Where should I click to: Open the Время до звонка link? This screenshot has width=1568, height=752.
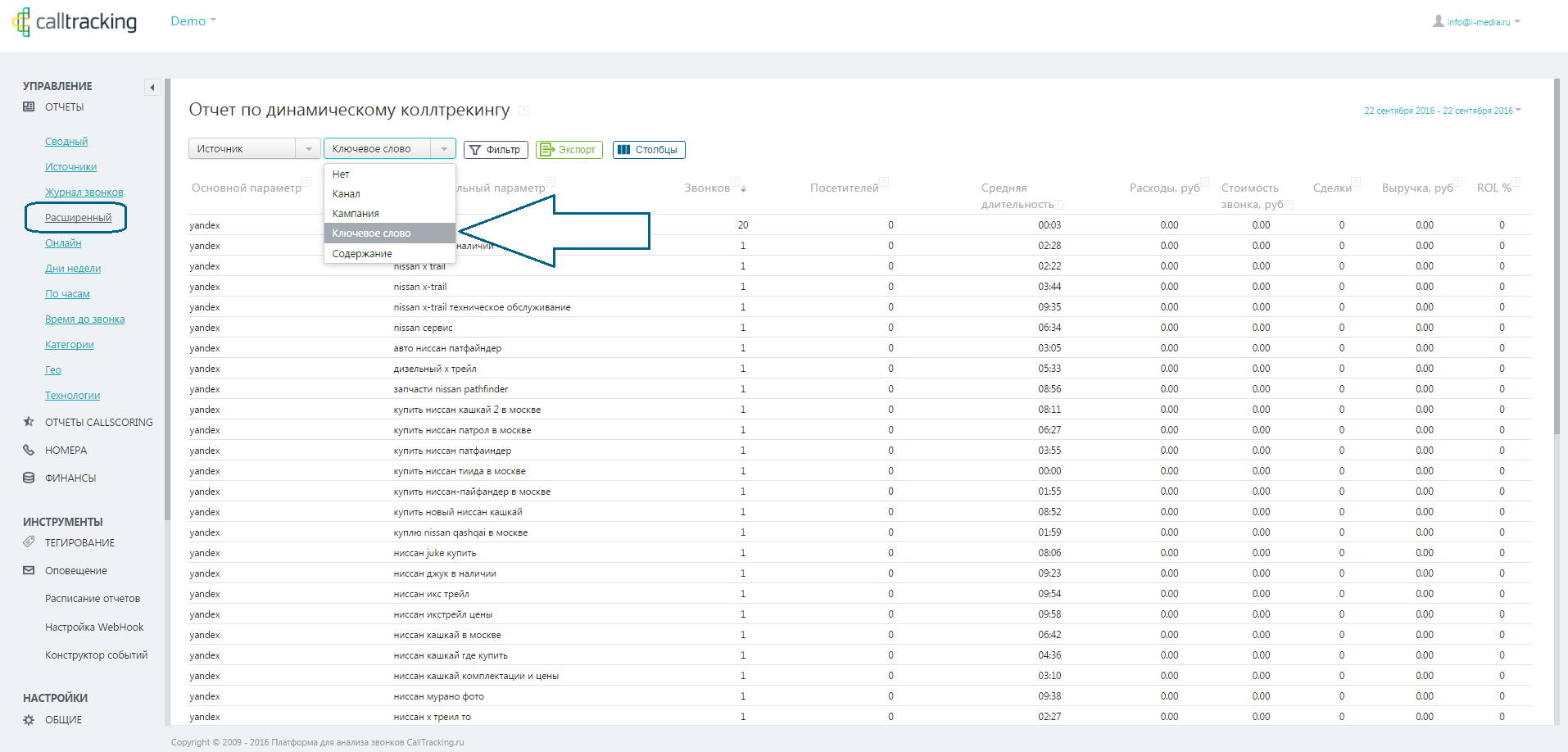[85, 319]
